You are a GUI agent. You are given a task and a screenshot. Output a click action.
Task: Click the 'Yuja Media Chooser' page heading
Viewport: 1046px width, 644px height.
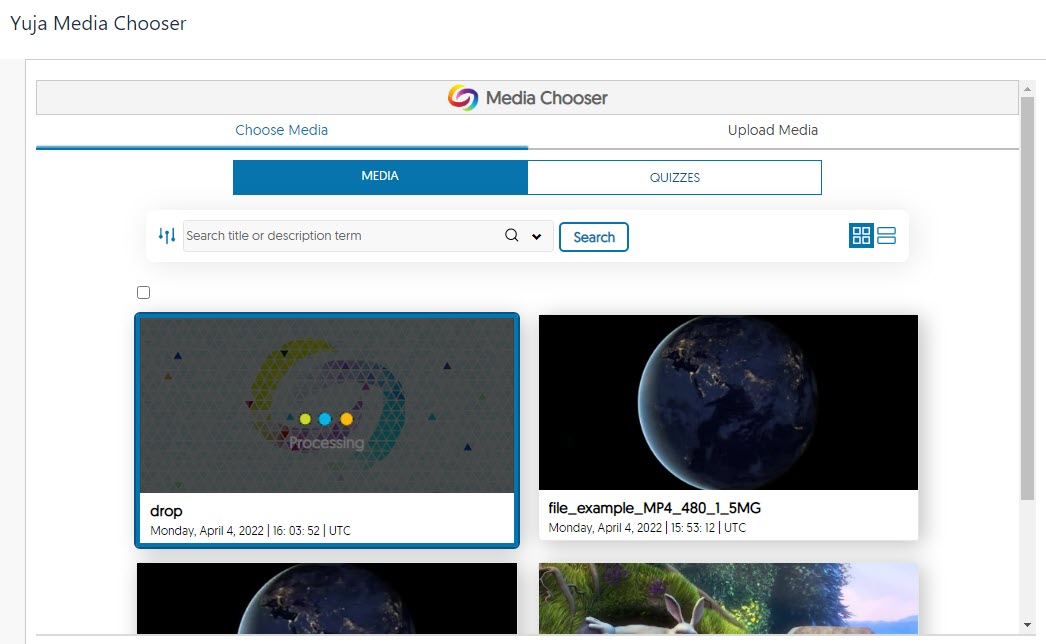coord(98,23)
